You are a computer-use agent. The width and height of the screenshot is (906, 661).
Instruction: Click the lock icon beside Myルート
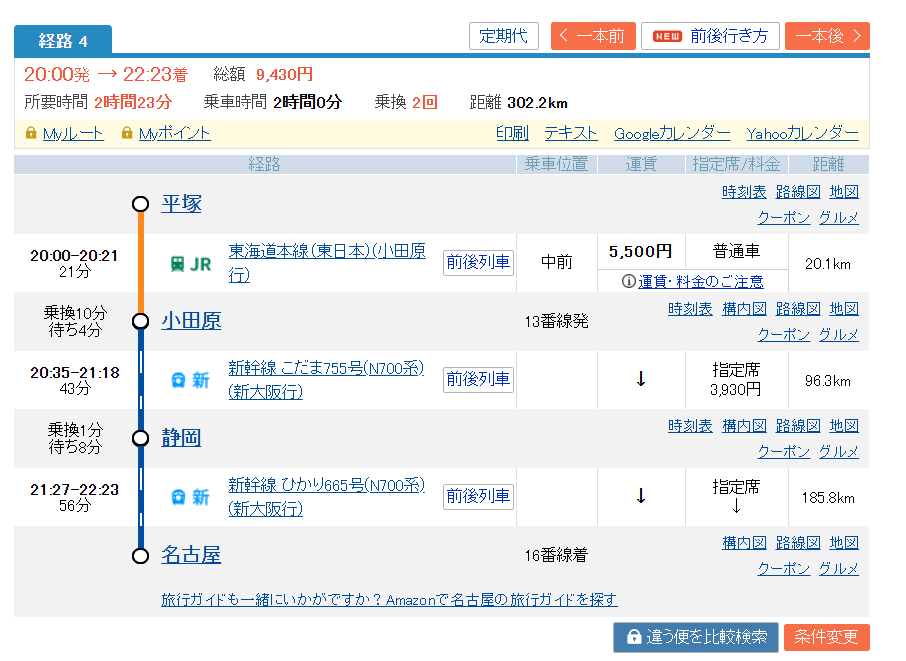tap(31, 133)
